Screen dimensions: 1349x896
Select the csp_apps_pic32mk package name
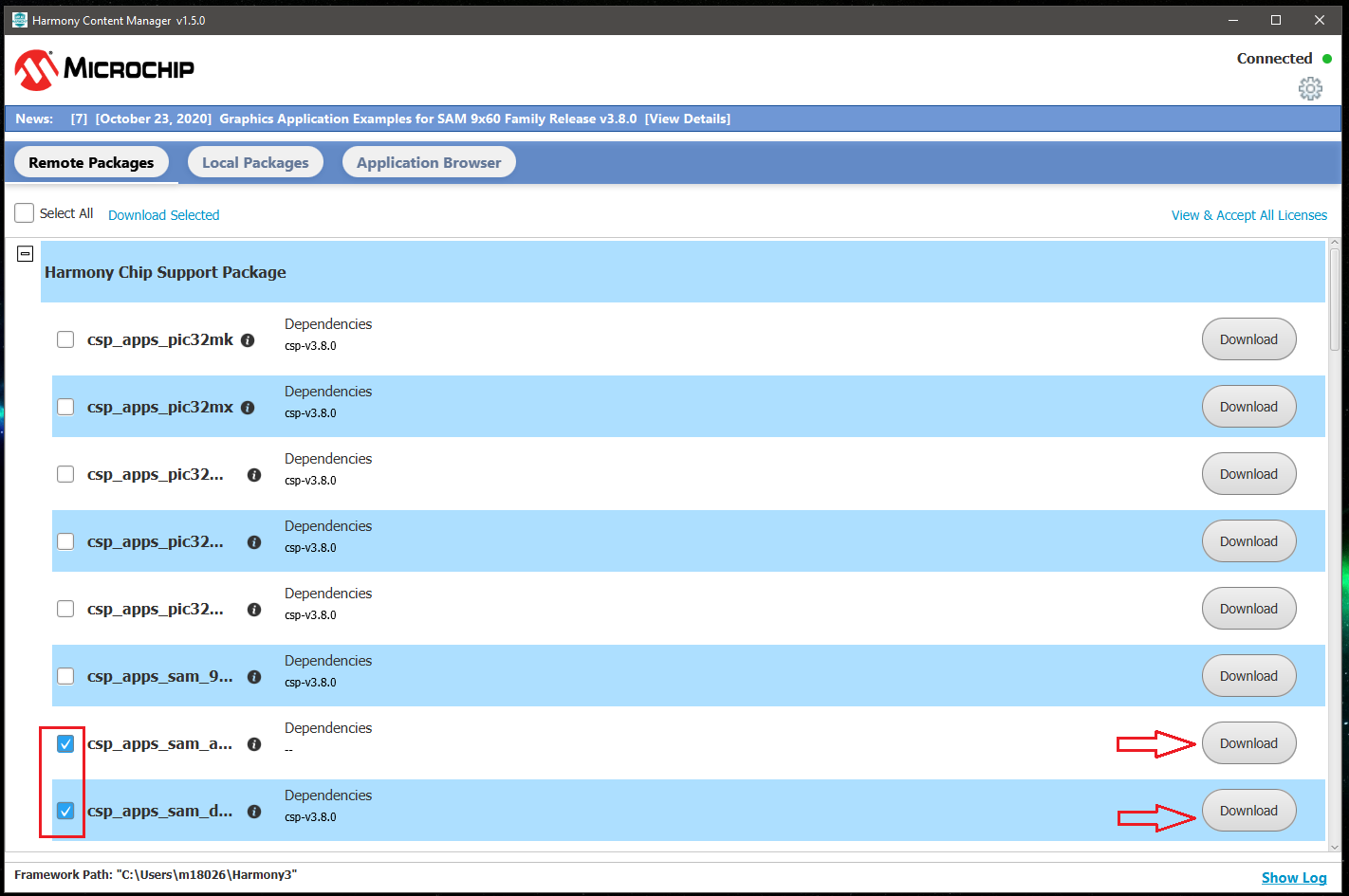(160, 339)
